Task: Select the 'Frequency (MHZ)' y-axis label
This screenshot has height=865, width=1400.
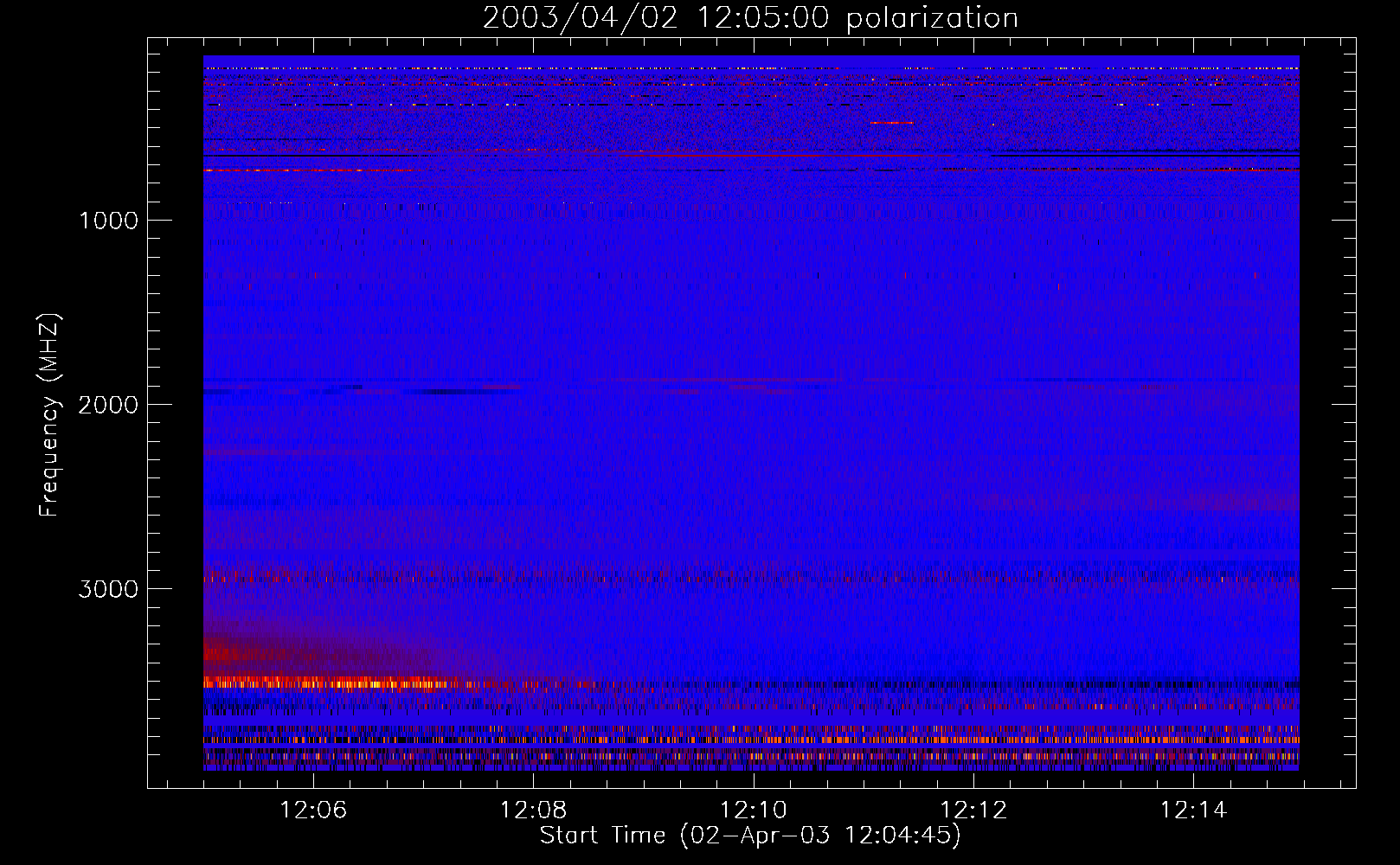Action: [50, 415]
